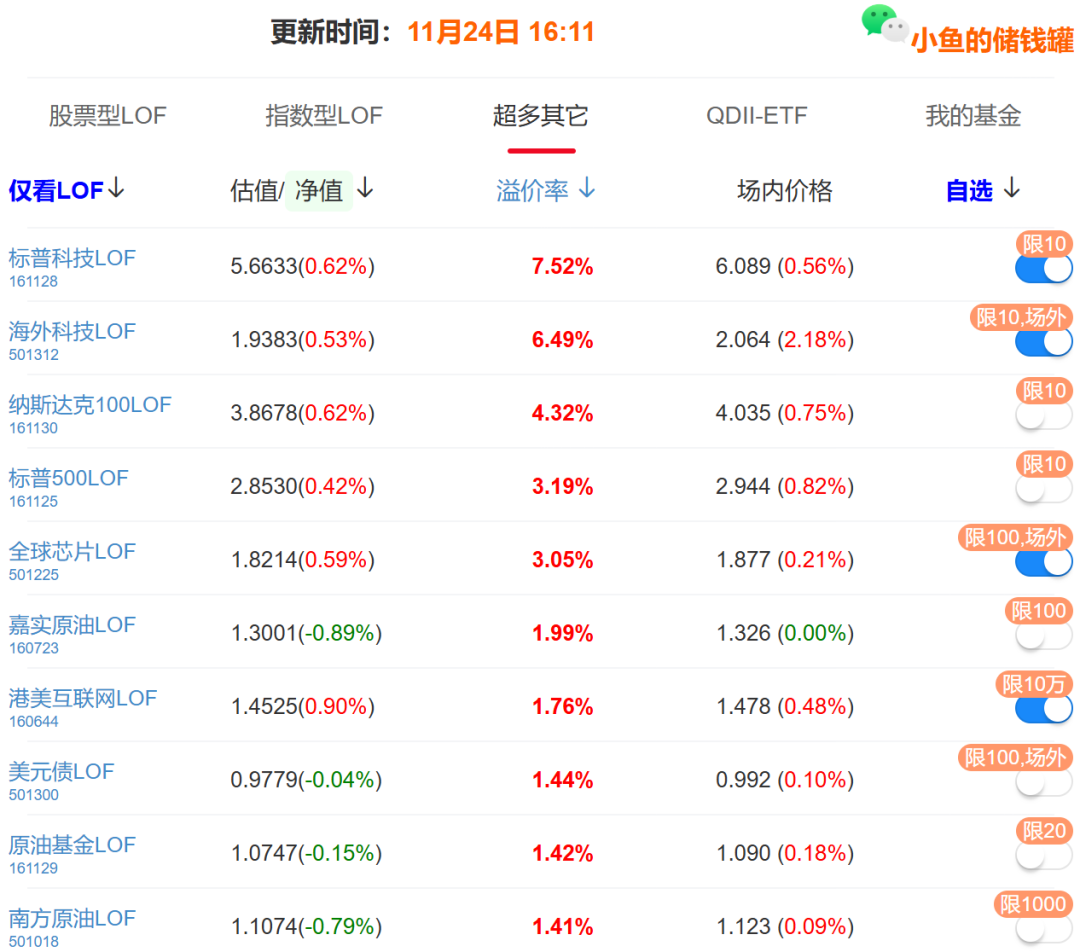Disable the toggle for 标普科技LOF
This screenshot has width=1080, height=952.
coord(1043,268)
